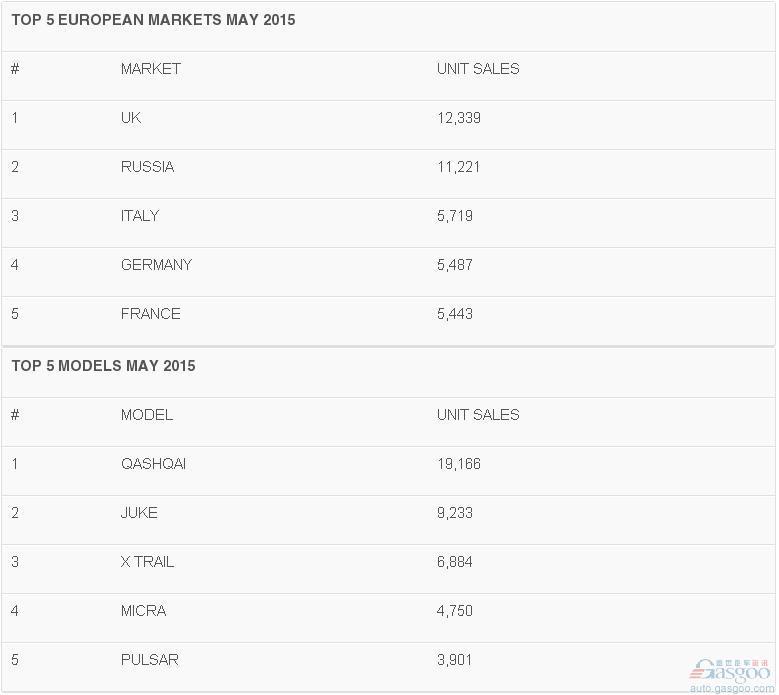Select the 12,339 UK sales figure
779x695 pixels.
click(459, 118)
